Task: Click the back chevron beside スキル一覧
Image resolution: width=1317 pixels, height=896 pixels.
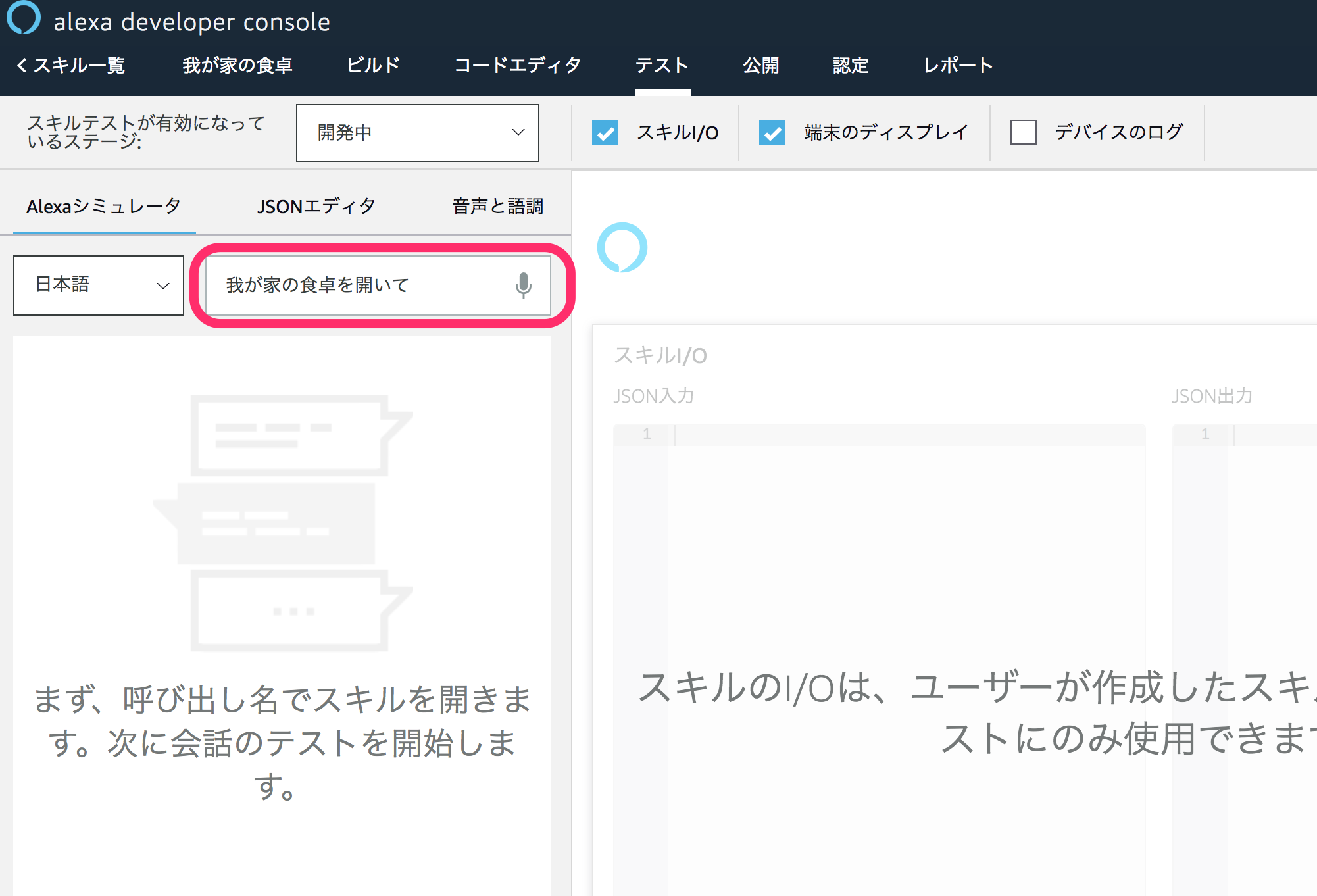Action: coord(22,65)
